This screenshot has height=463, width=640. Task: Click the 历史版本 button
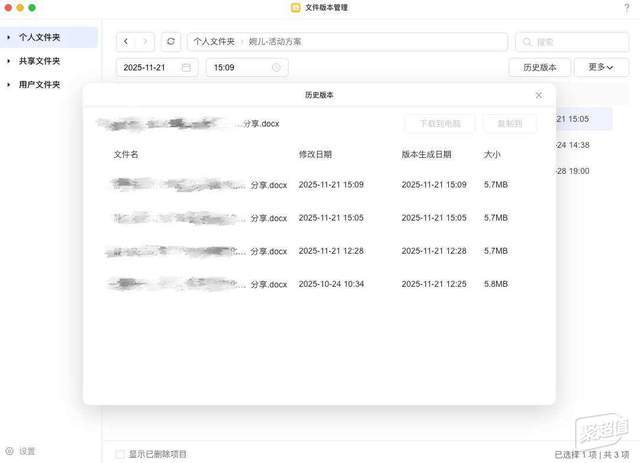[539, 68]
